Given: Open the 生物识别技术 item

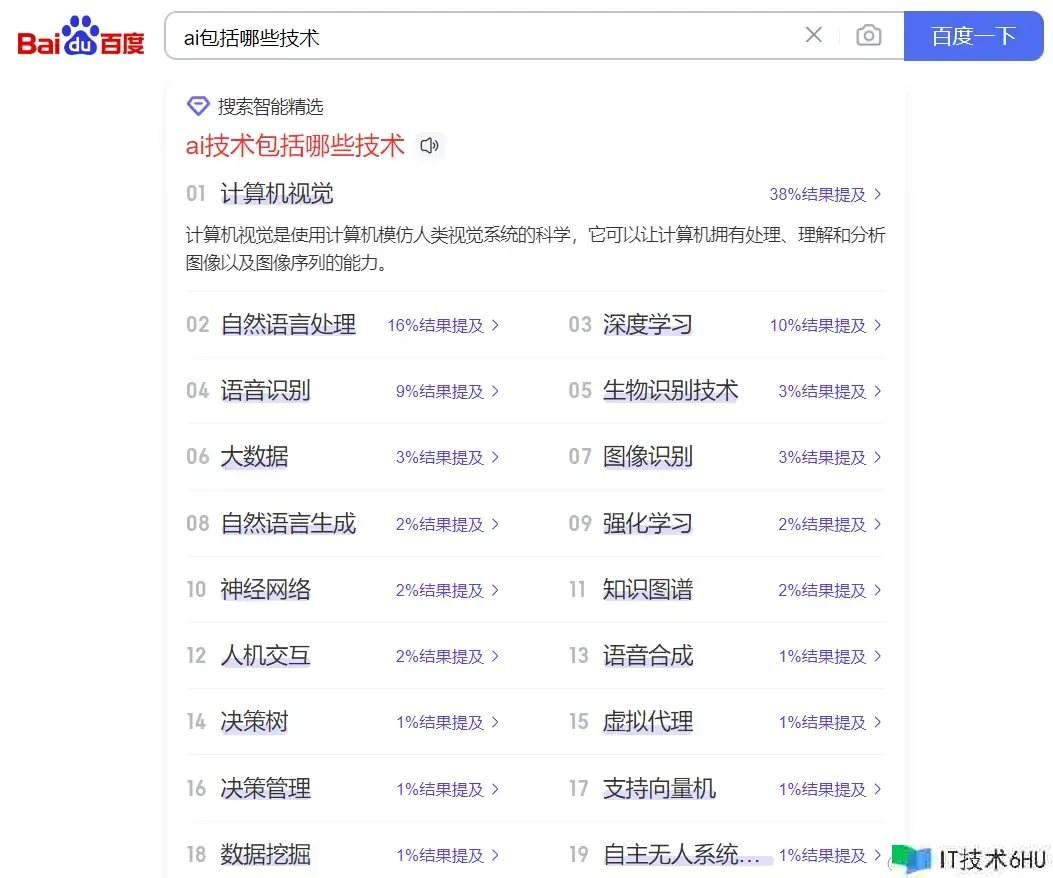Looking at the screenshot, I should pos(670,391).
